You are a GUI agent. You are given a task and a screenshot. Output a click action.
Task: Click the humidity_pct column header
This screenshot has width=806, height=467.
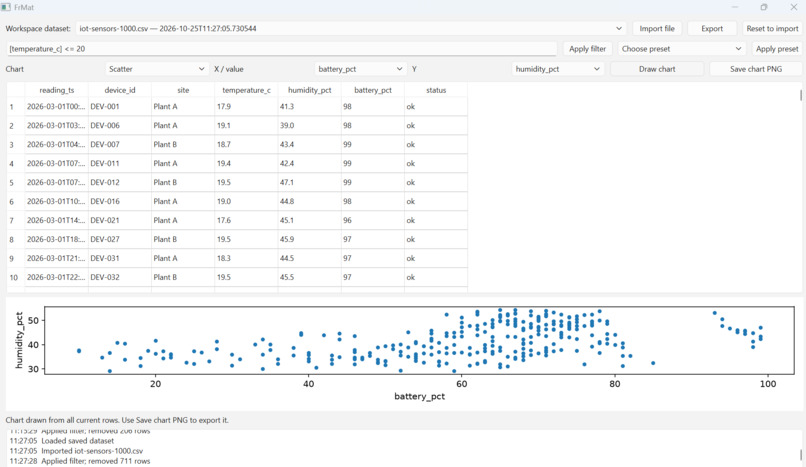pyautogui.click(x=309, y=90)
